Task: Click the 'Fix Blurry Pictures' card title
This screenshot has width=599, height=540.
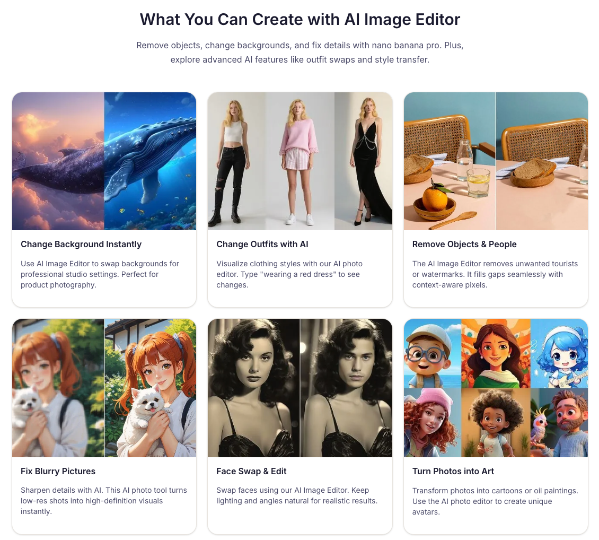Action: click(x=58, y=471)
